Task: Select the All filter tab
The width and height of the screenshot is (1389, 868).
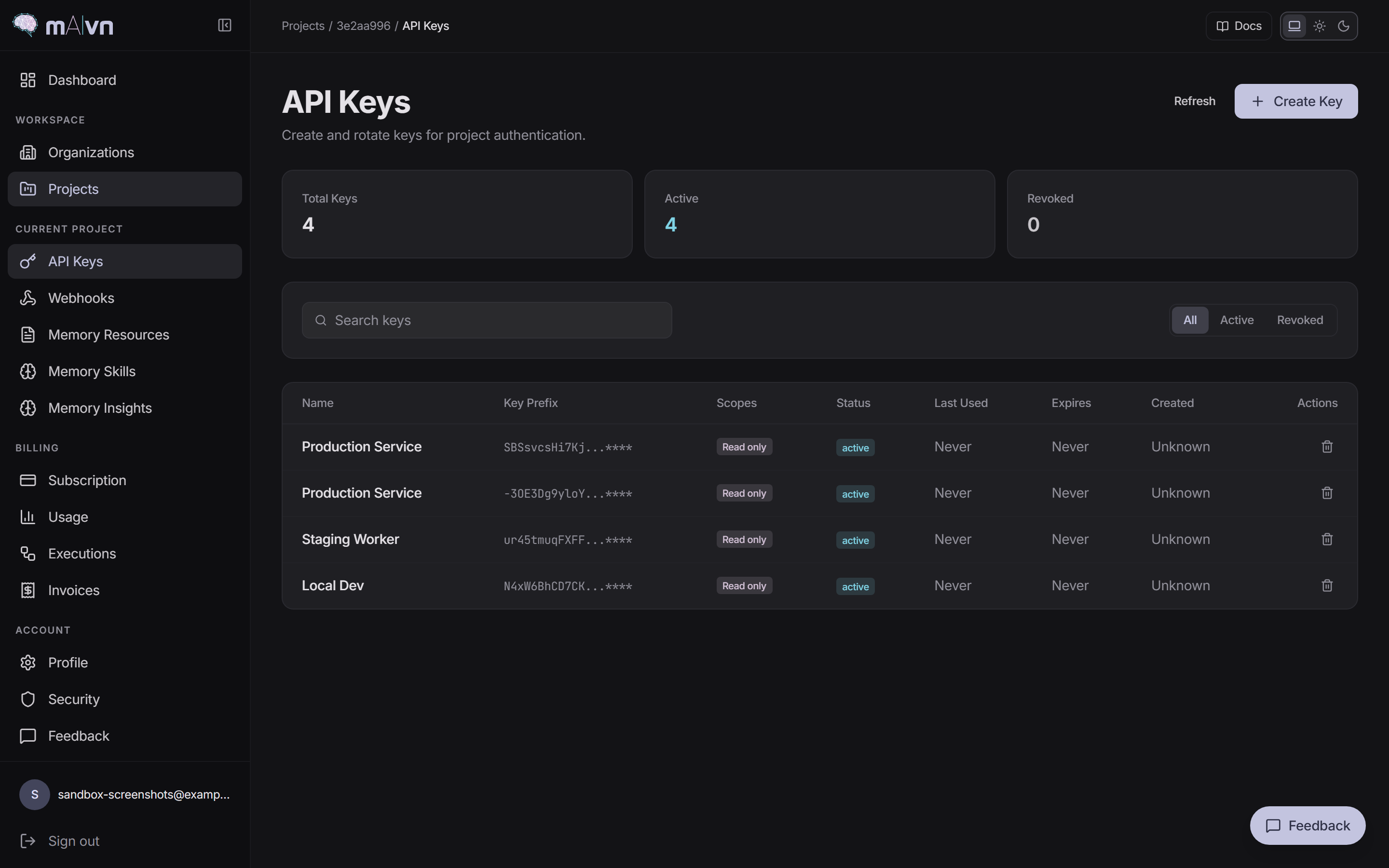Action: click(1190, 320)
